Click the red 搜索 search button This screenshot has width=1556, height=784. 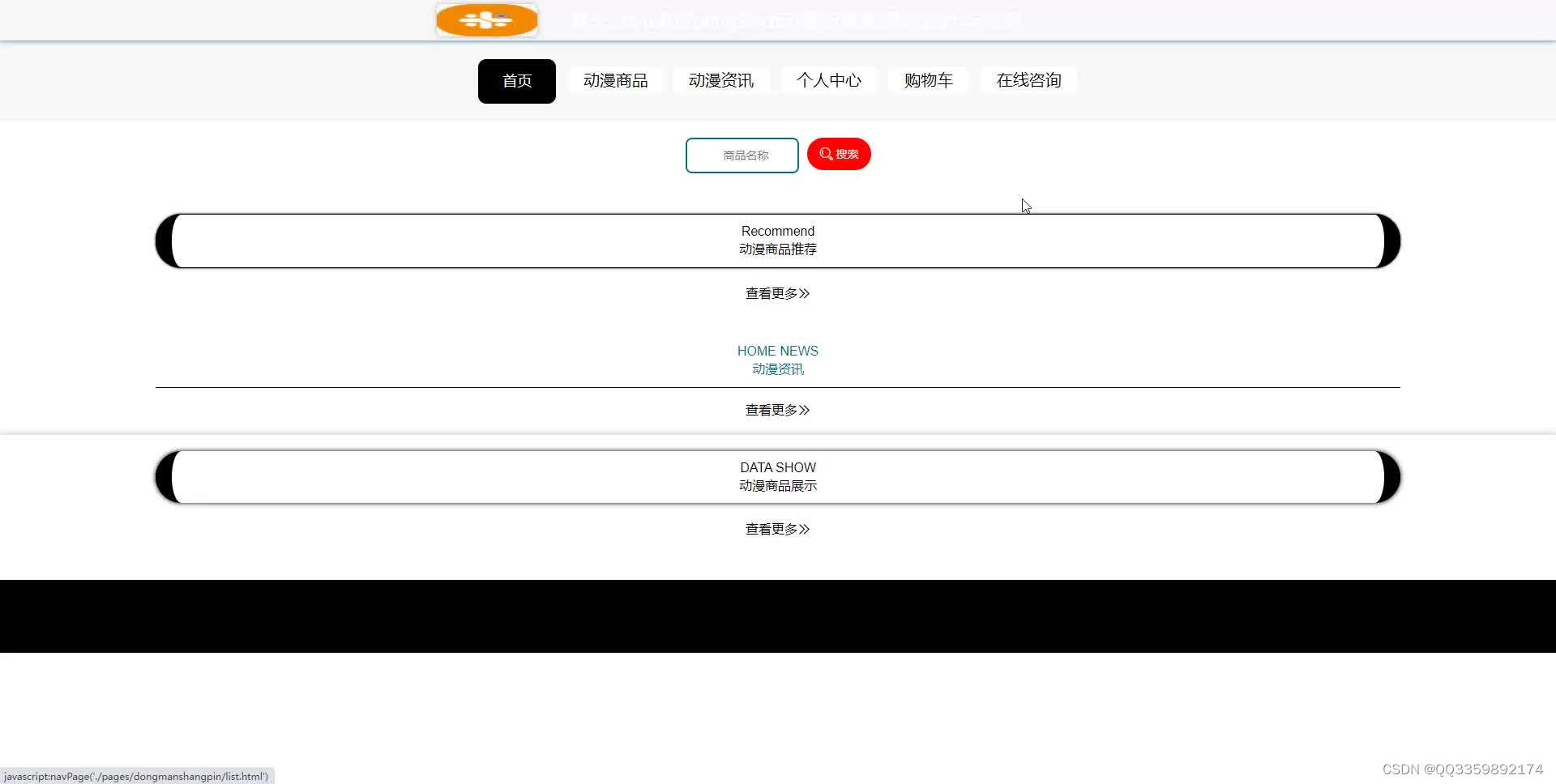click(x=839, y=154)
